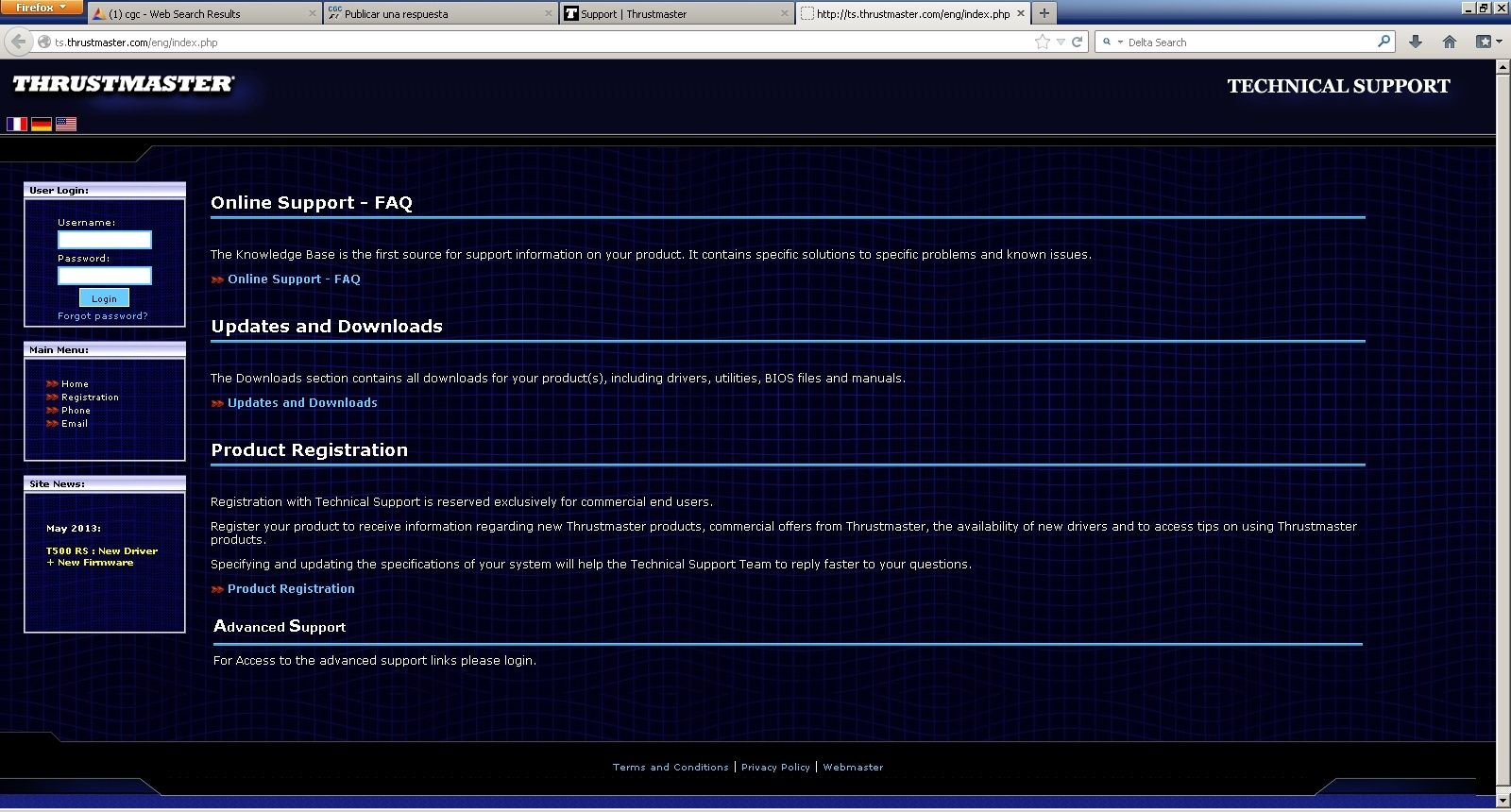Viewport: 1511px width, 812px height.
Task: Focus the Username input field
Action: click(x=105, y=240)
